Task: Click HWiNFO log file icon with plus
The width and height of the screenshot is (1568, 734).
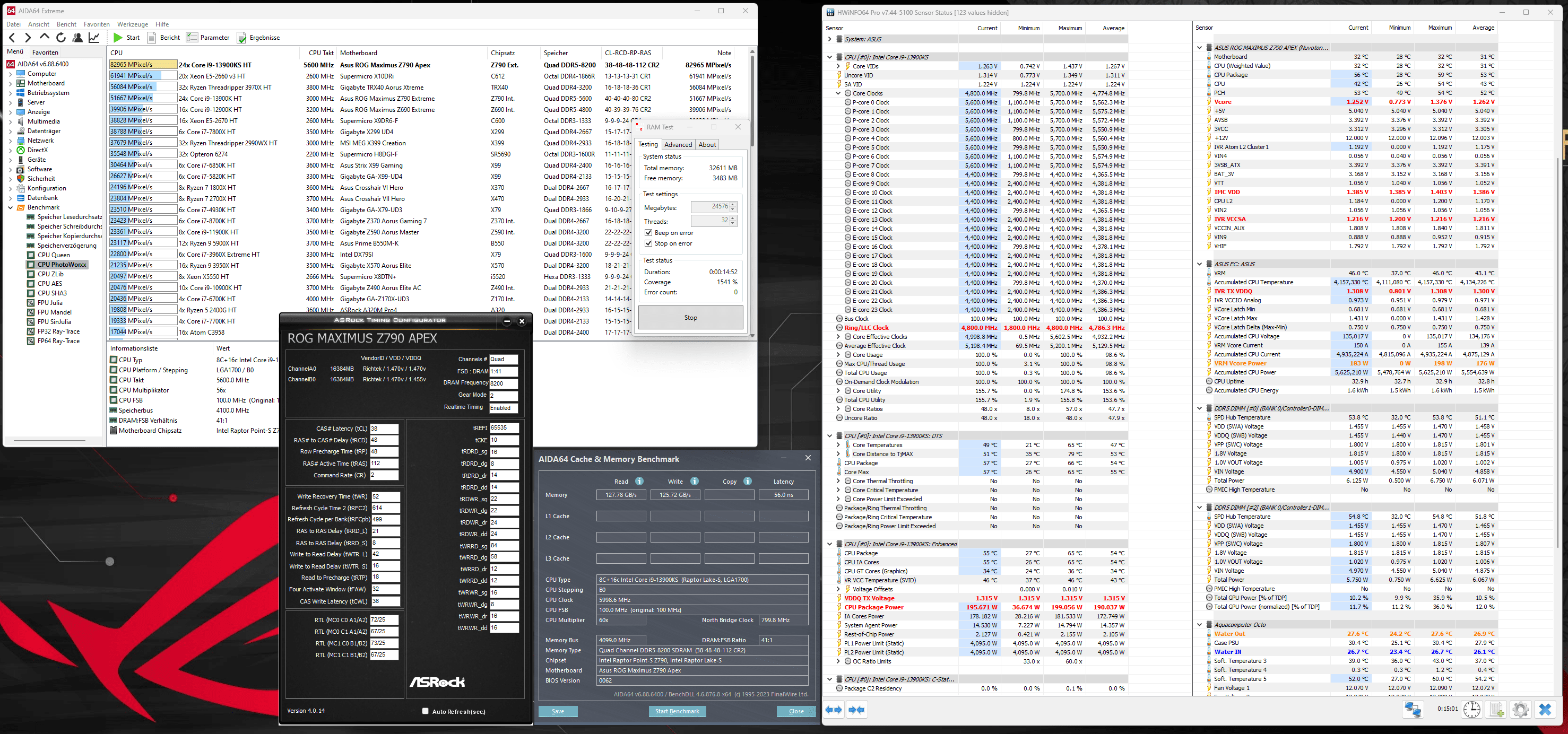Action: [1497, 710]
